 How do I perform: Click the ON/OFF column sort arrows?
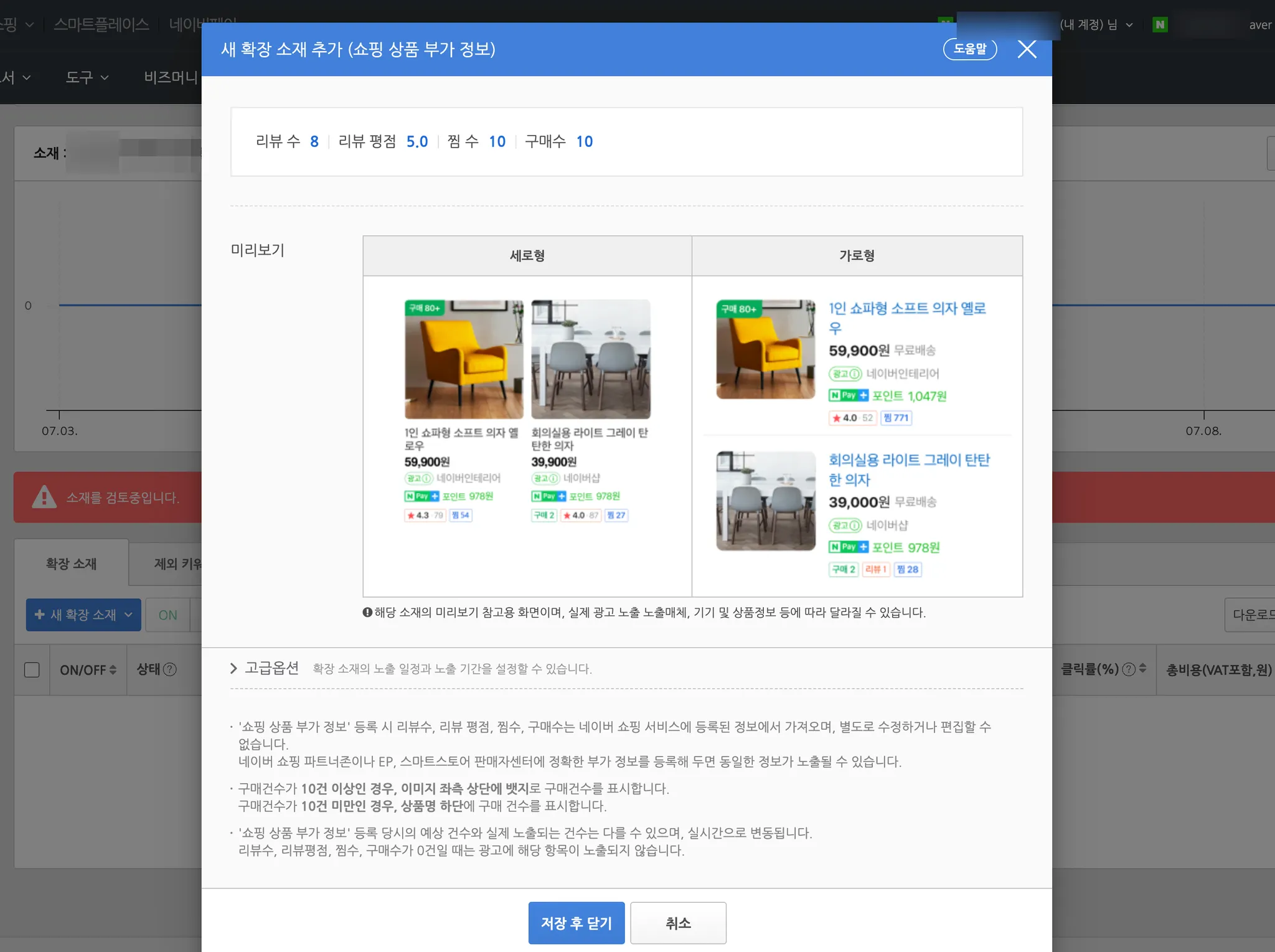[x=113, y=670]
